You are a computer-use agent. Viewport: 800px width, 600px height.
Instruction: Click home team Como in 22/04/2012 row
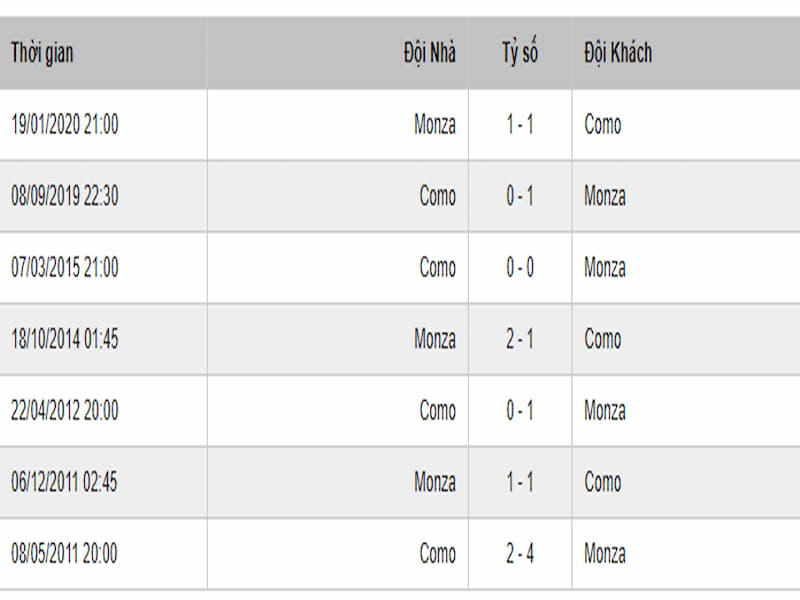[437, 410]
